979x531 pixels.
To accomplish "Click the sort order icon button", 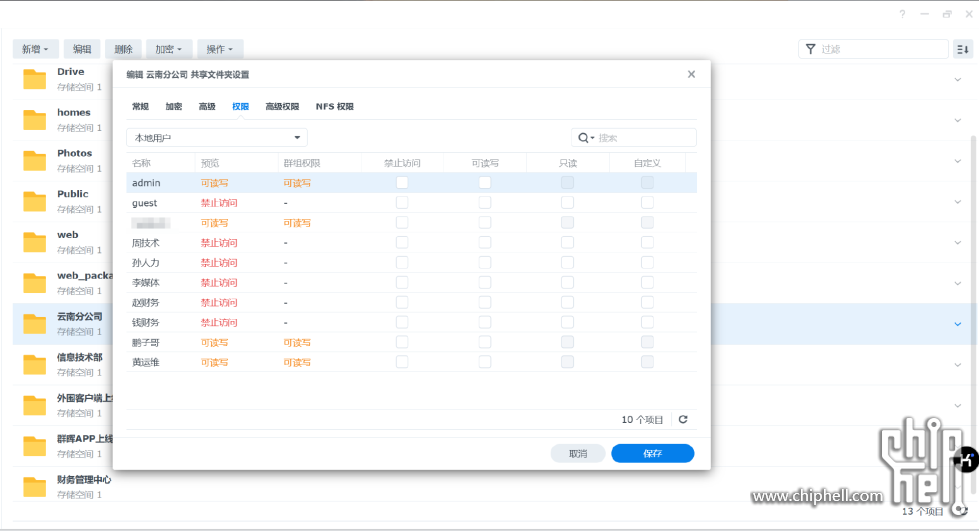I will click(x=963, y=49).
